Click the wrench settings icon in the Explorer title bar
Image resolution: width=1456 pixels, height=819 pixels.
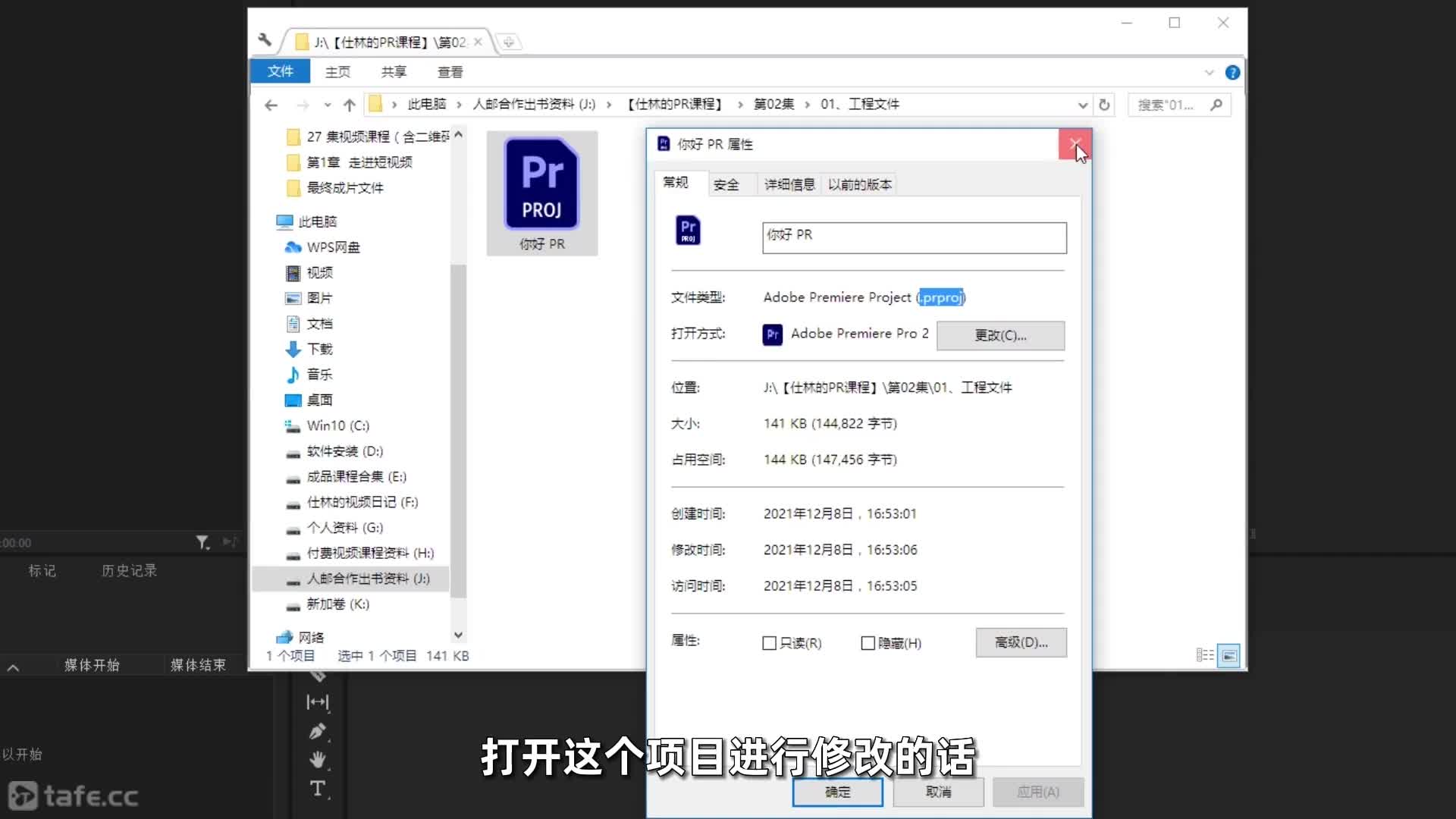tap(265, 40)
